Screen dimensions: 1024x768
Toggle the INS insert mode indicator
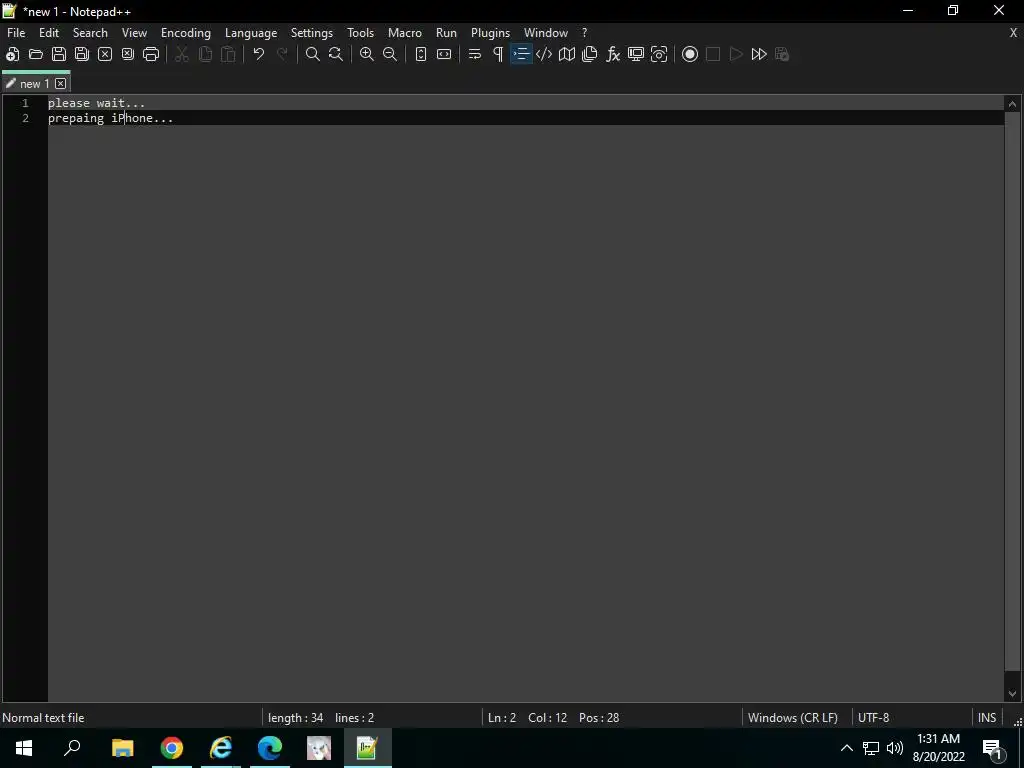click(987, 718)
